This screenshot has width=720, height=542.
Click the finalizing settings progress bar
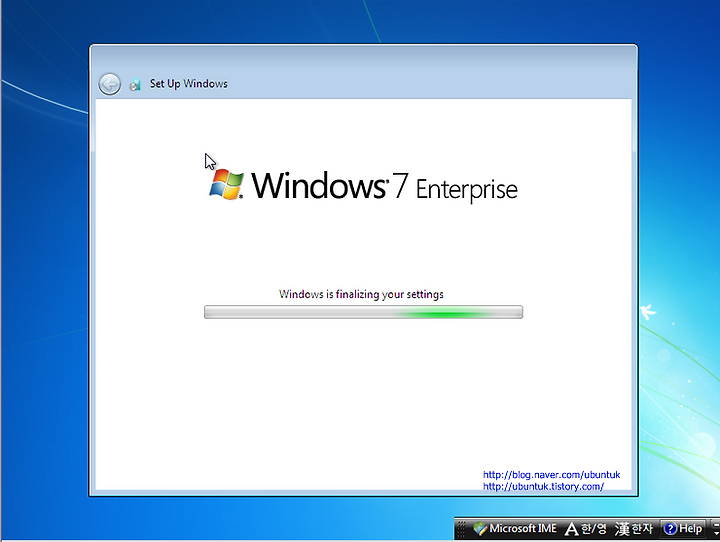pos(363,312)
